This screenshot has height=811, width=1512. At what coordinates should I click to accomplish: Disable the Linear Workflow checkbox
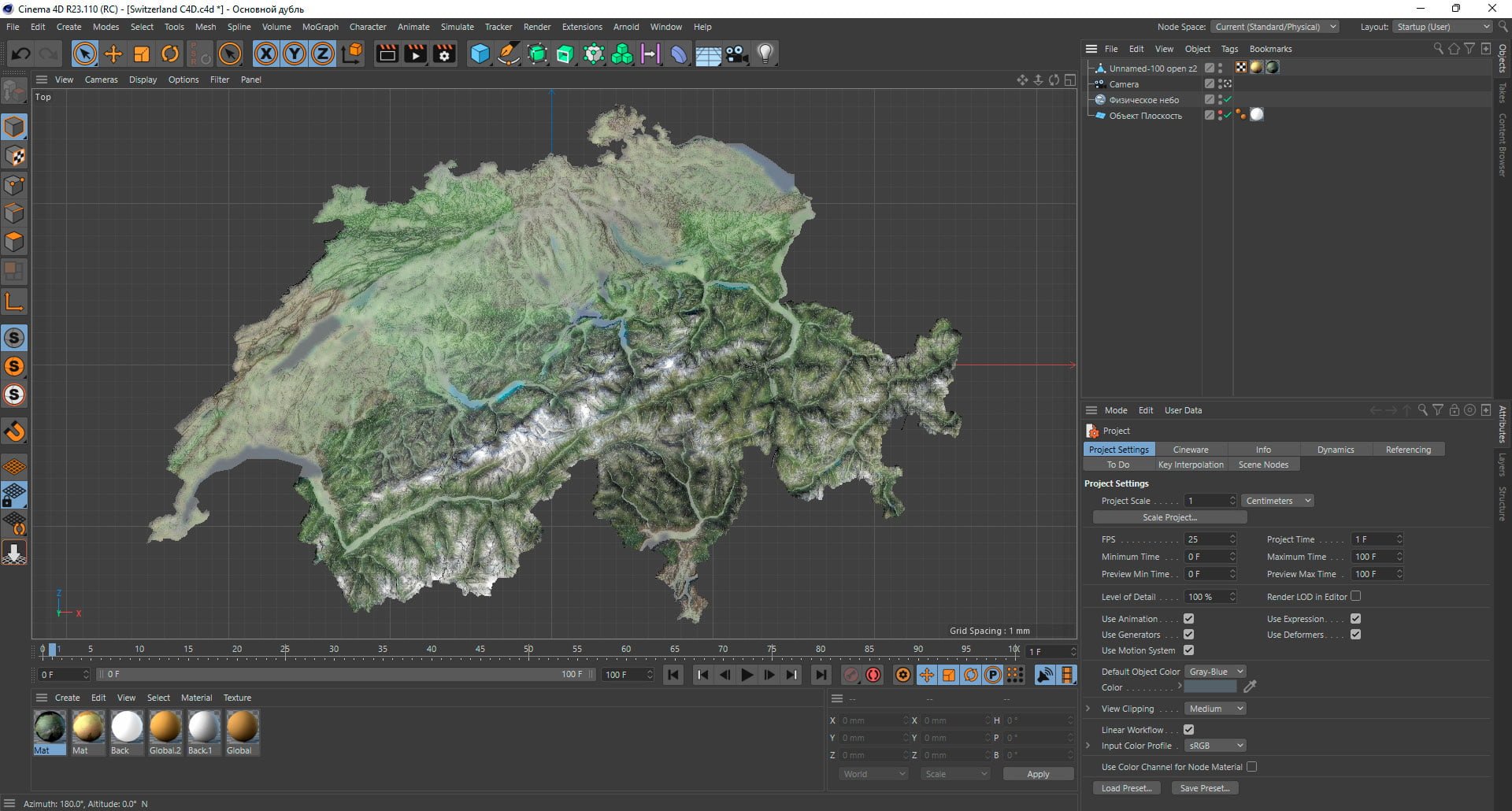(x=1188, y=730)
